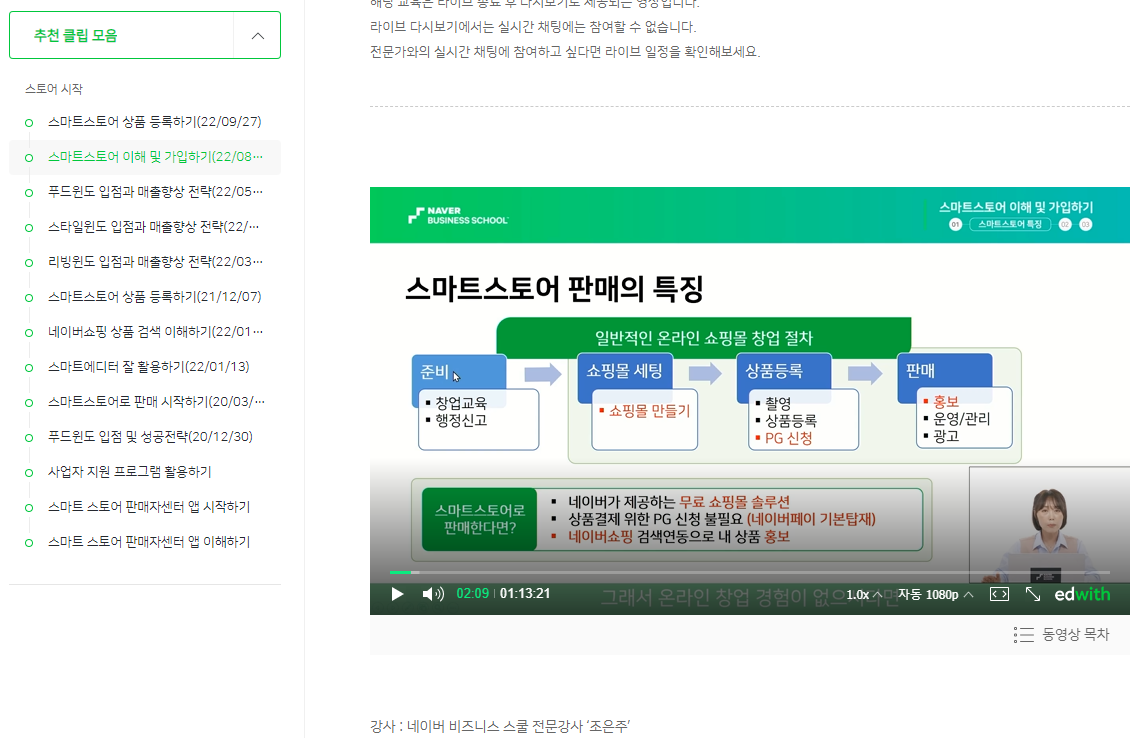Open the 1.0x playback speed menu
Screen dimensions: 1137x738
tap(864, 594)
